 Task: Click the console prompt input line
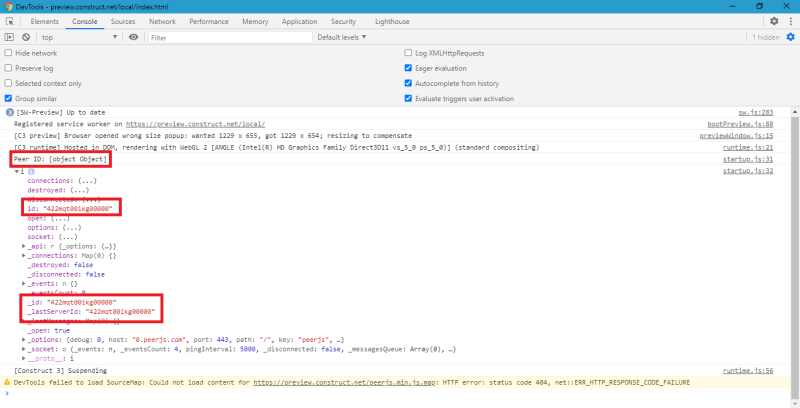tap(398, 393)
